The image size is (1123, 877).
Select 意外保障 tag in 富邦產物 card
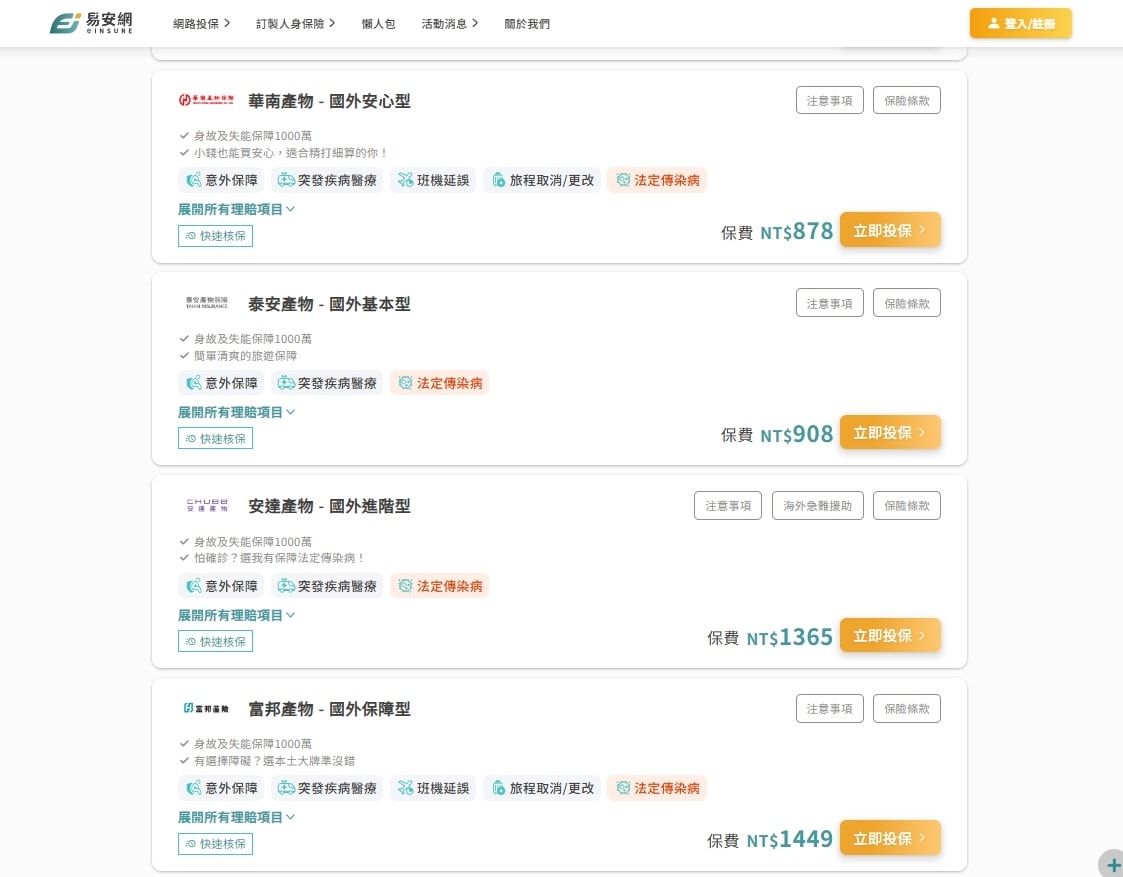click(x=221, y=788)
